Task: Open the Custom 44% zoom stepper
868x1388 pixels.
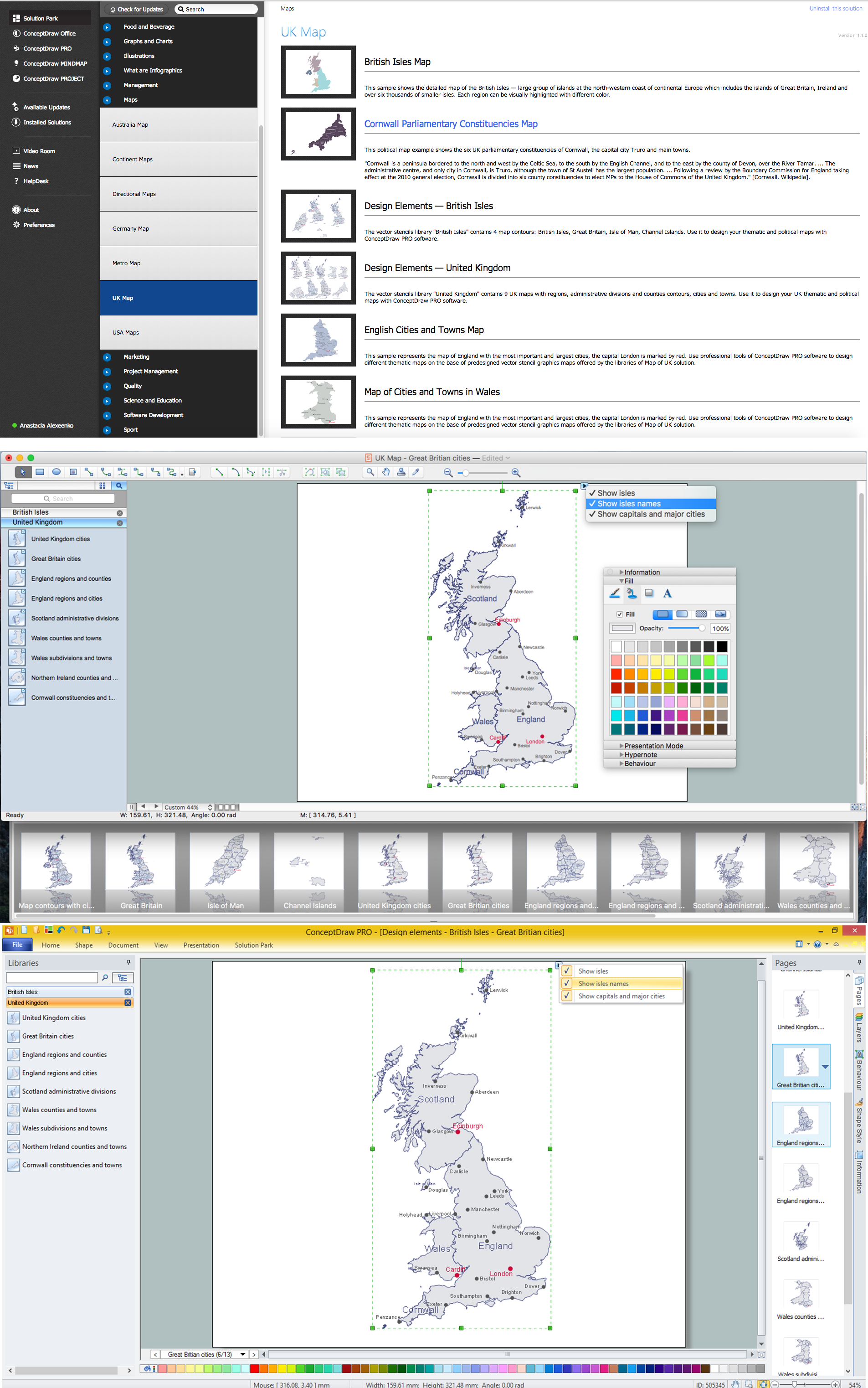Action: pos(210,807)
